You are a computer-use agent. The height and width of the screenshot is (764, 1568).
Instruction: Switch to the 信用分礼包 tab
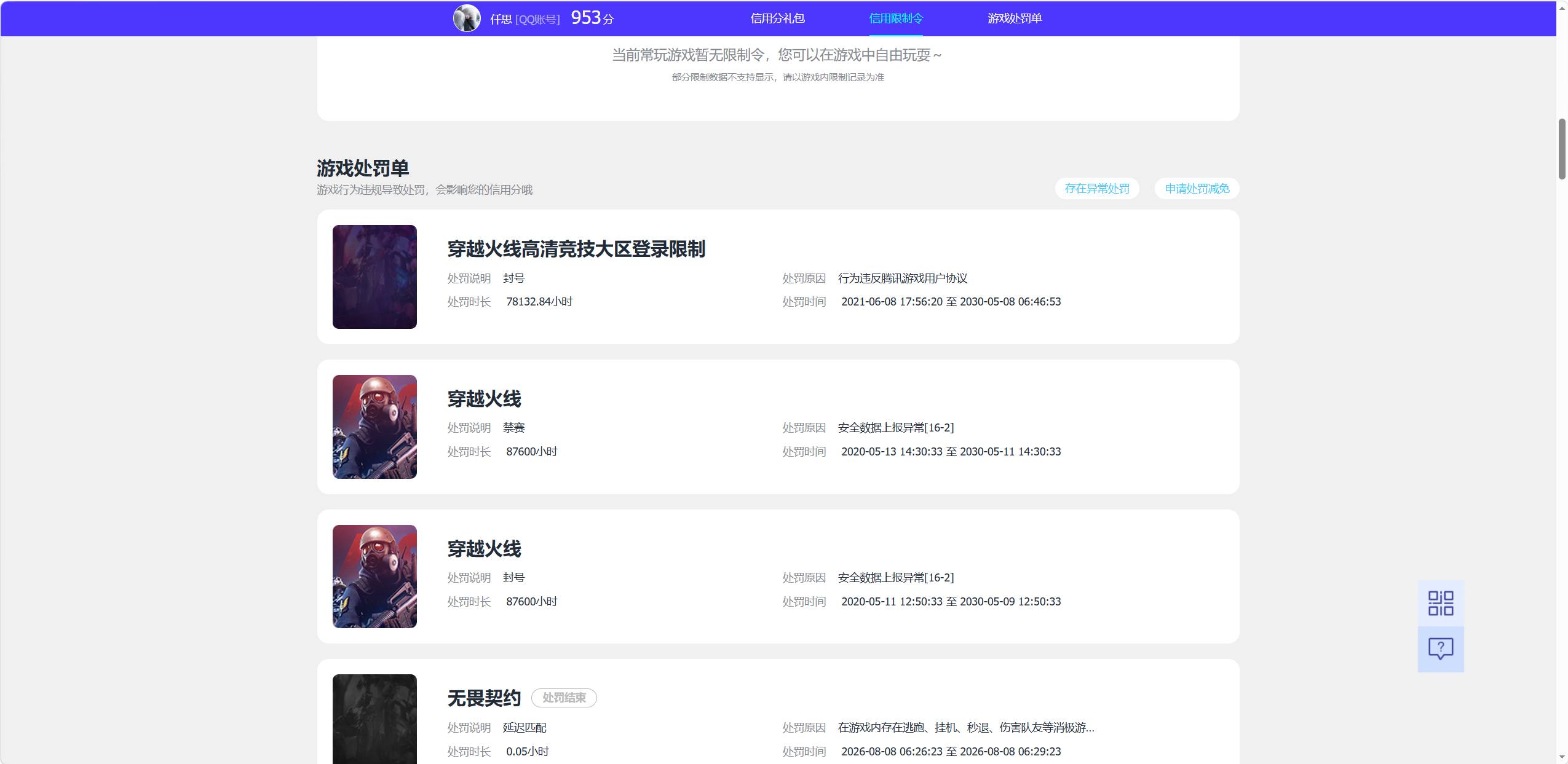[x=777, y=18]
